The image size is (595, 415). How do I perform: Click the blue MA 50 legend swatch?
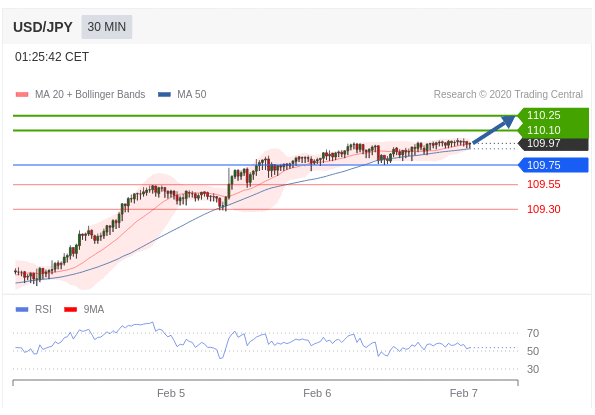164,94
